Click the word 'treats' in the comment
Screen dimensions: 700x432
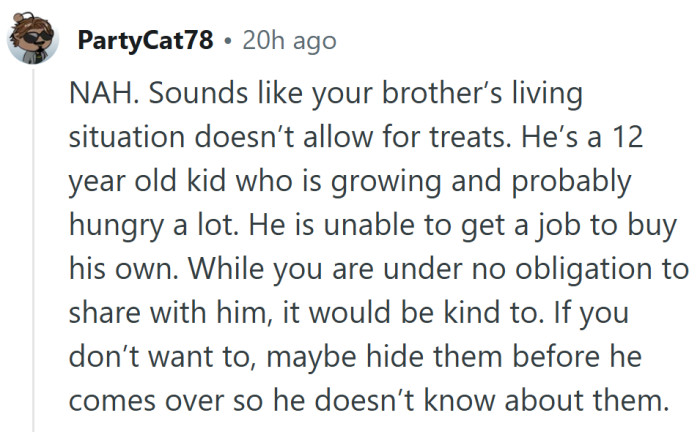tap(476, 141)
